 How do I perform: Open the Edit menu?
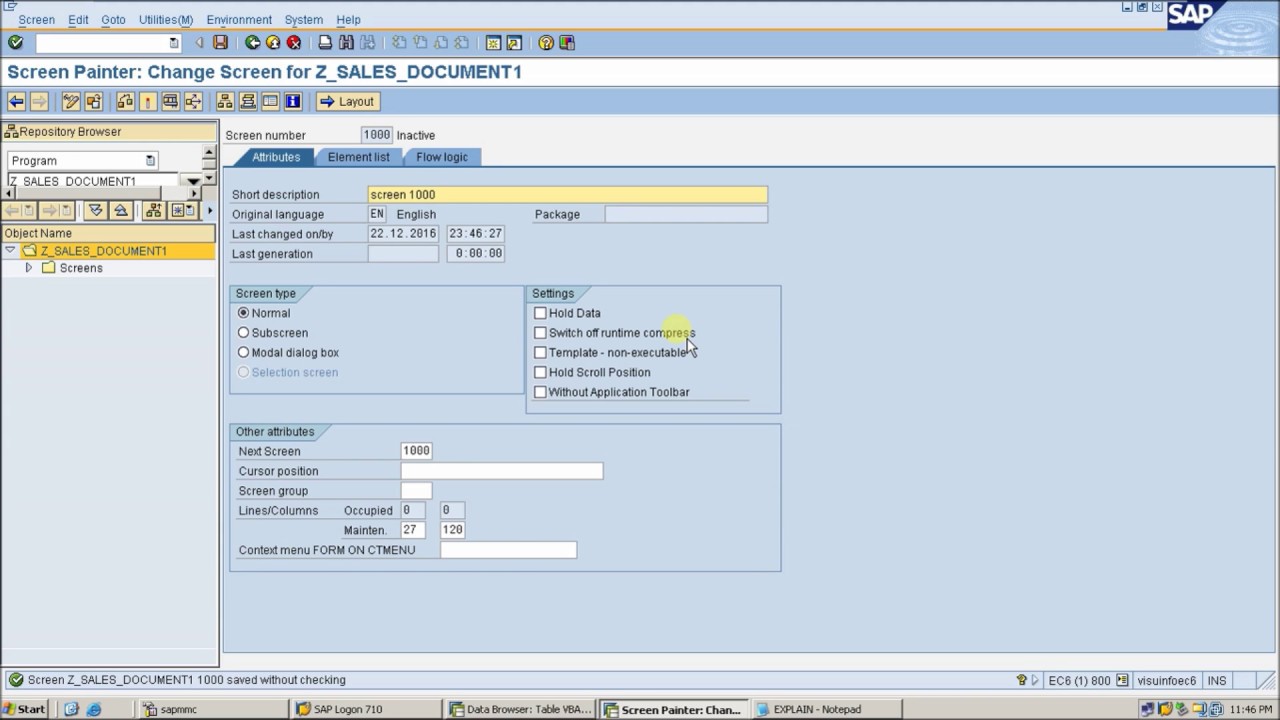pyautogui.click(x=78, y=19)
